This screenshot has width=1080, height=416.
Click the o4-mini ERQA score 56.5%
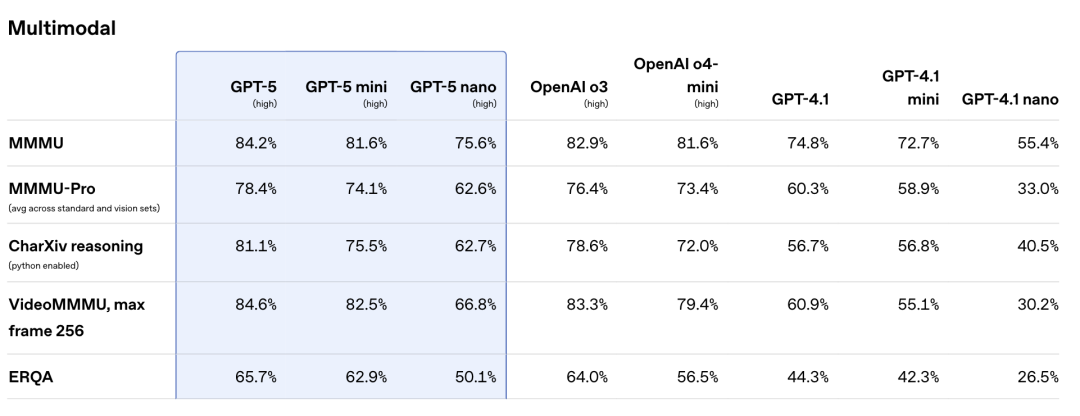click(697, 377)
